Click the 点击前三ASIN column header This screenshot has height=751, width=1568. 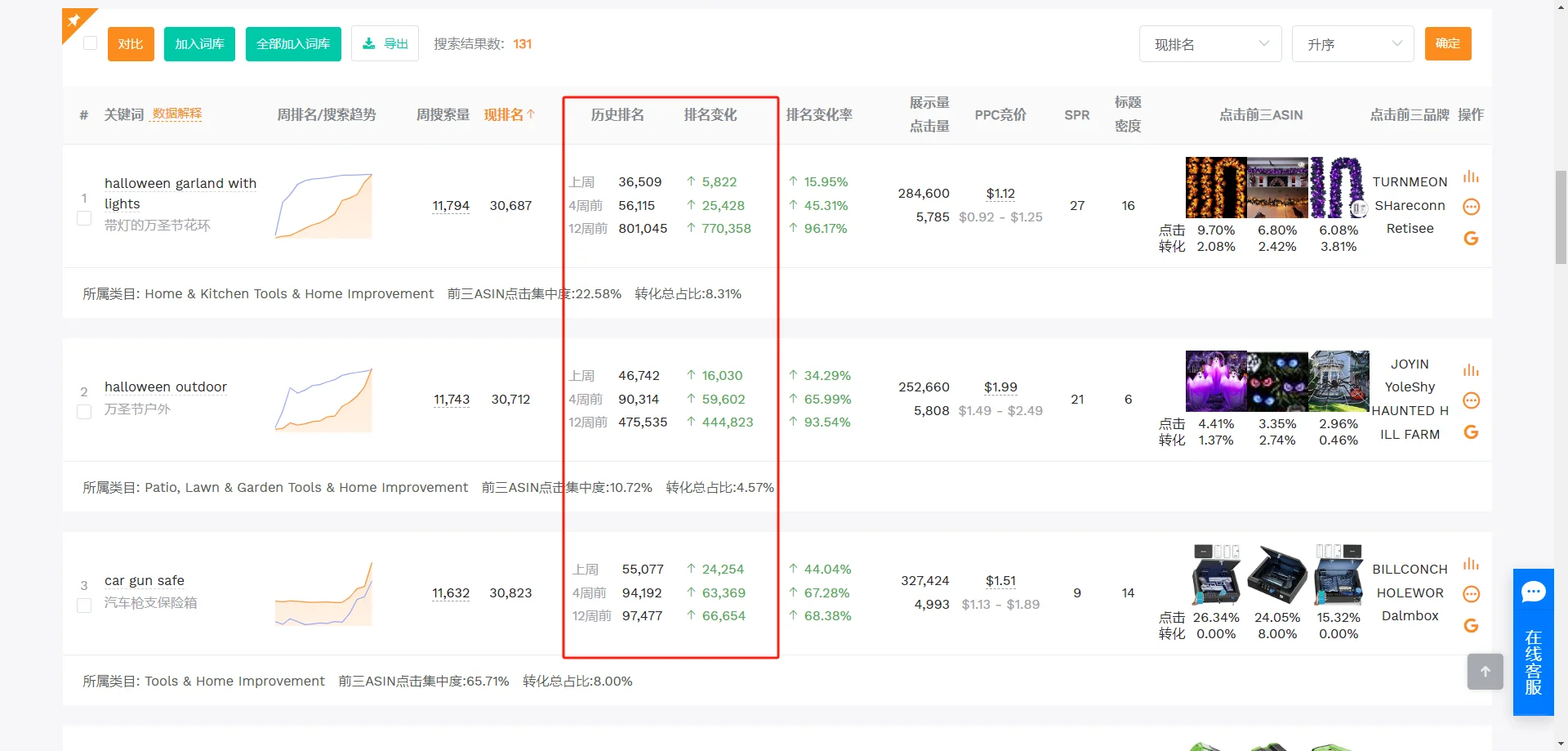point(1261,115)
